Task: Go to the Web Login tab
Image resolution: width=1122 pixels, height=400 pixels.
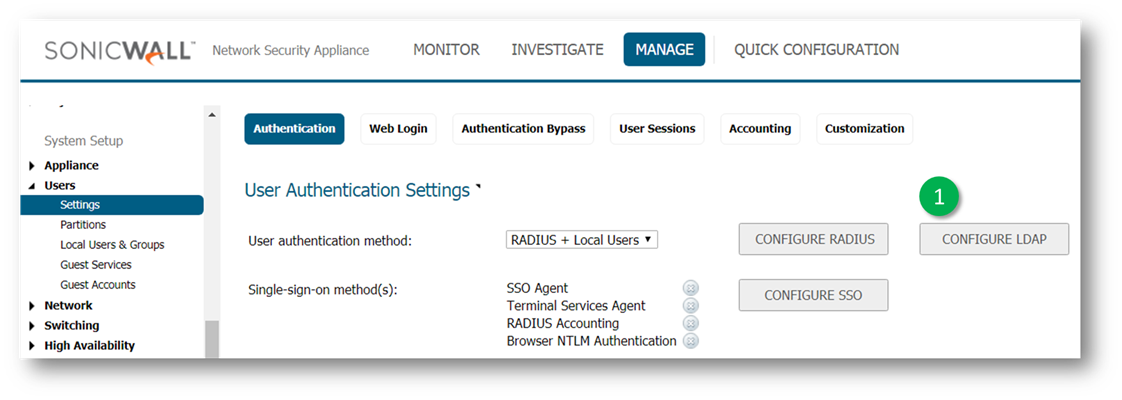Action: coord(398,129)
